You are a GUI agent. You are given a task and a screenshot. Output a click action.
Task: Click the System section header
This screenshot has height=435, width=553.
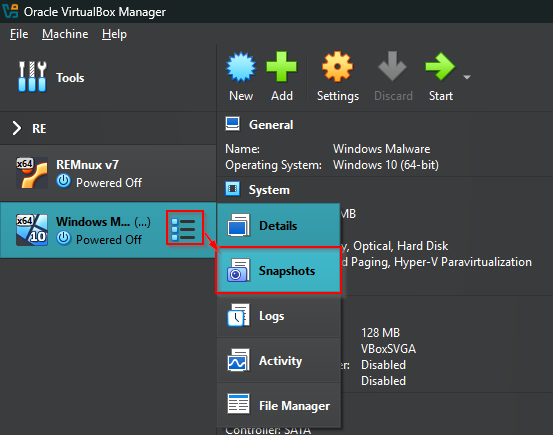coord(269,190)
